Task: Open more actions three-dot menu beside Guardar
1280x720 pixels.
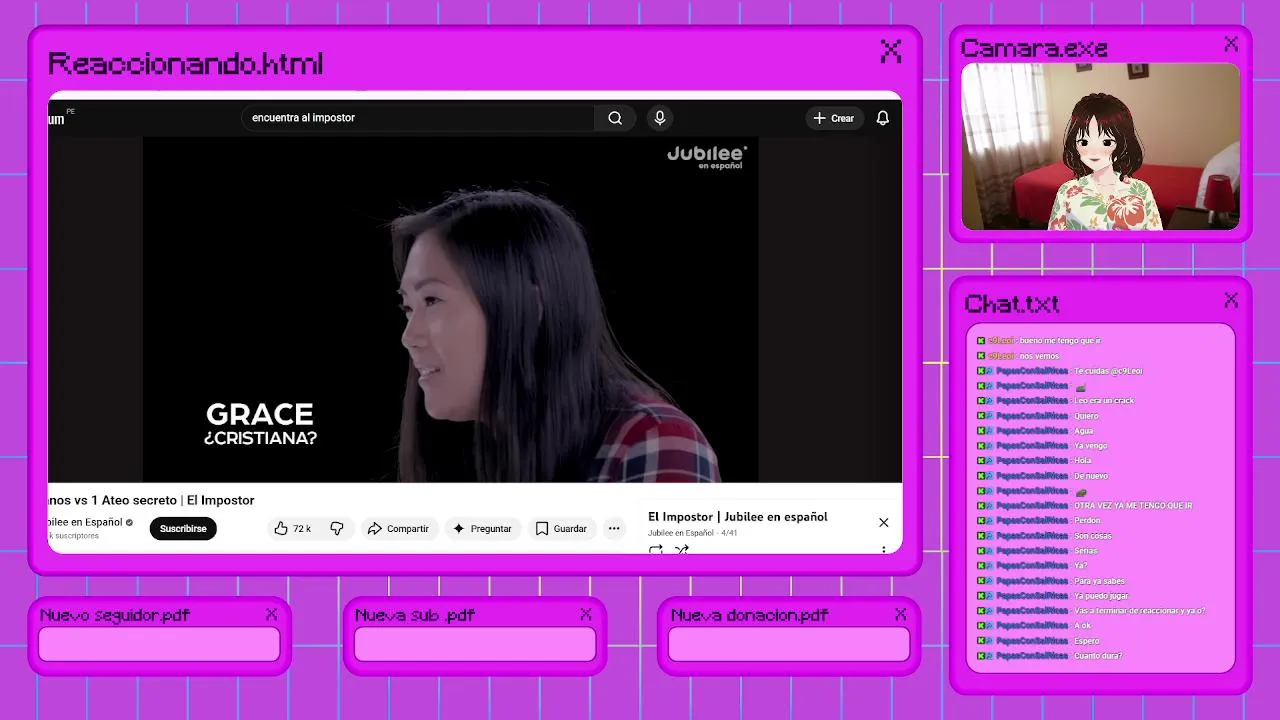Action: click(614, 528)
